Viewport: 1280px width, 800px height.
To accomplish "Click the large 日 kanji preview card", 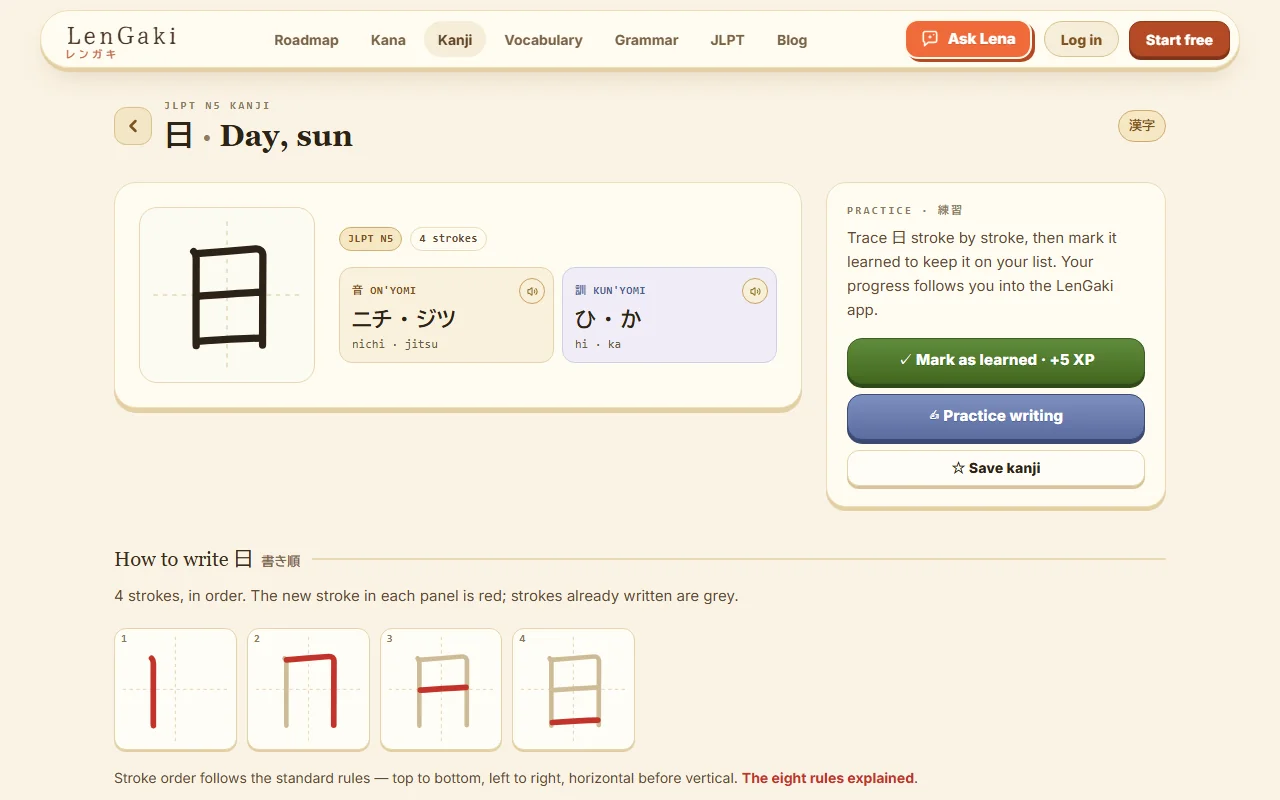I will point(227,295).
